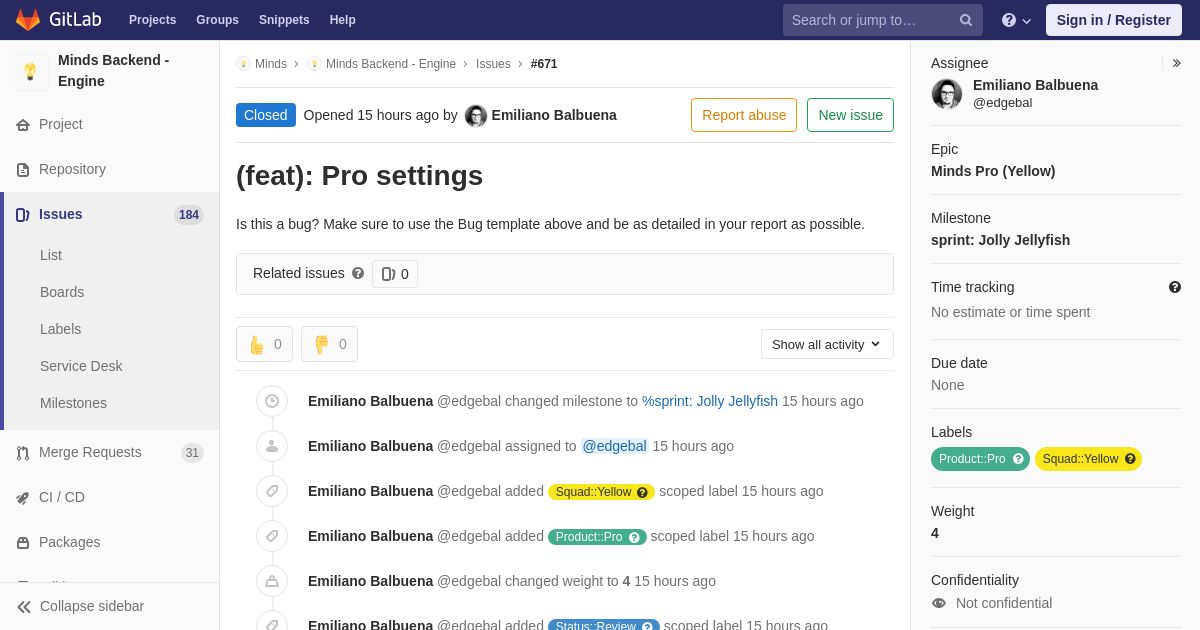Click the Related issues help icon
This screenshot has width=1200, height=630.
click(358, 273)
